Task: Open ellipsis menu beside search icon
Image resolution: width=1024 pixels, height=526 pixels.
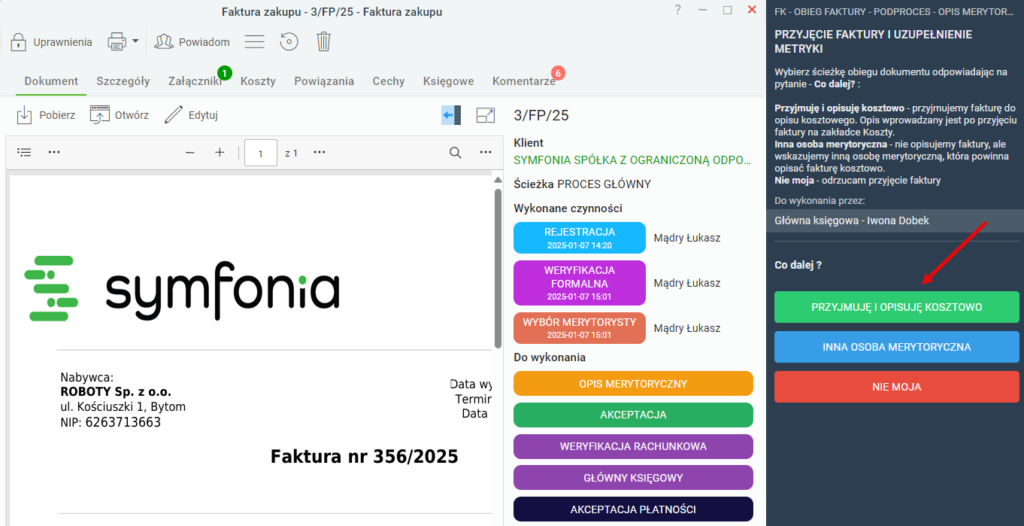Action: [485, 152]
